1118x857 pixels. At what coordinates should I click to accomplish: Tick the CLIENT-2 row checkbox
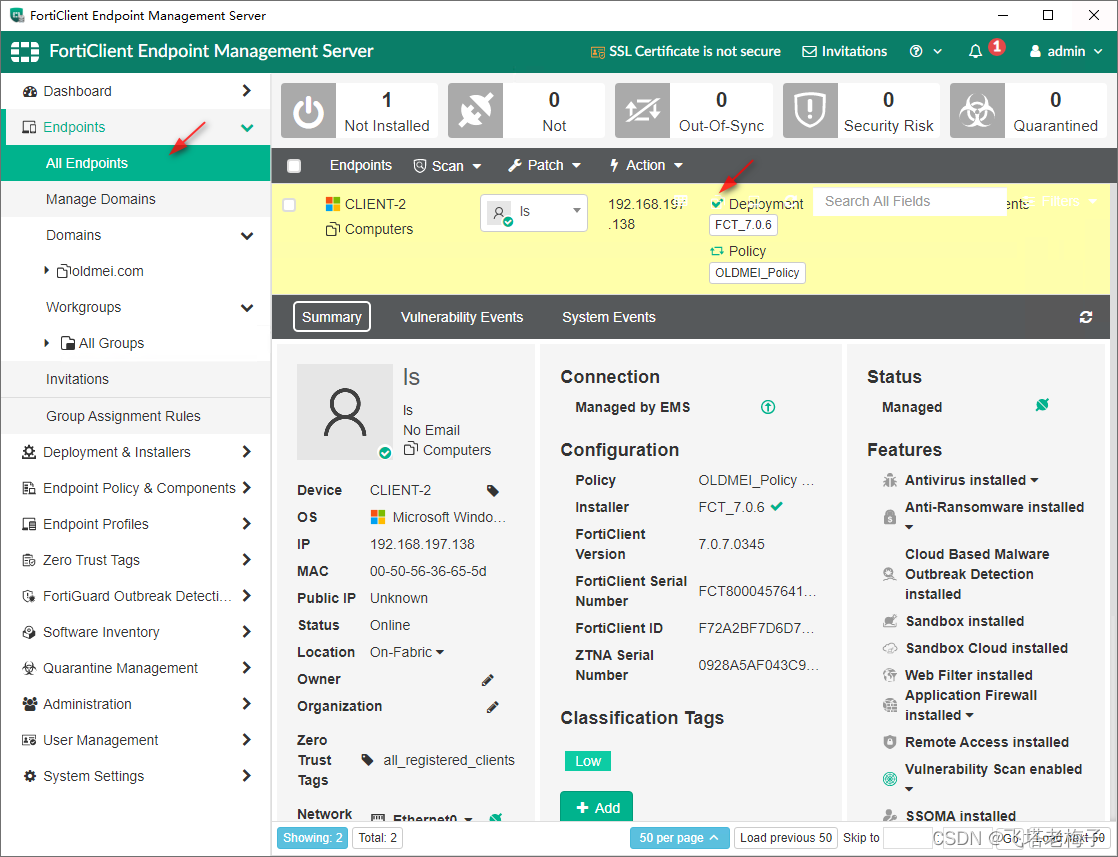pos(289,205)
